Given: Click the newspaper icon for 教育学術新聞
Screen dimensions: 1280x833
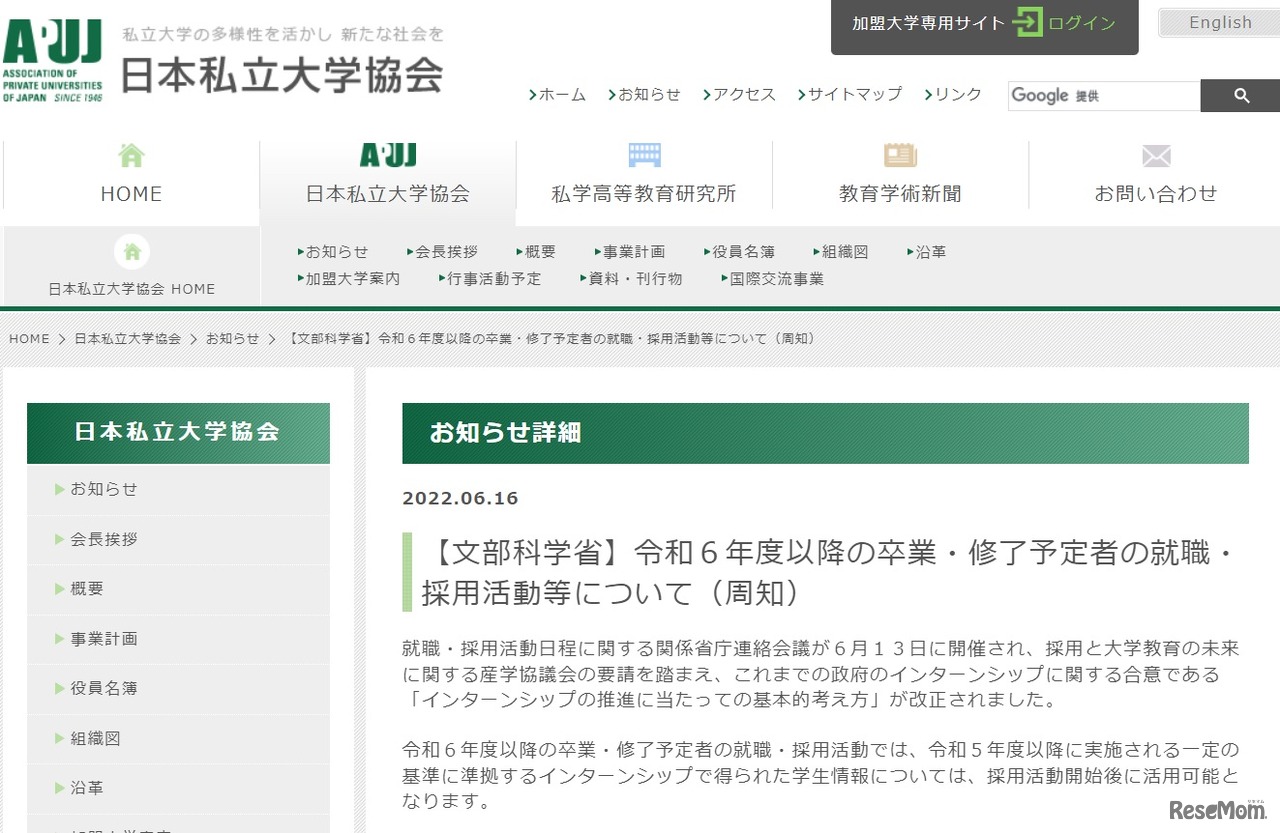Looking at the screenshot, I should (x=900, y=155).
